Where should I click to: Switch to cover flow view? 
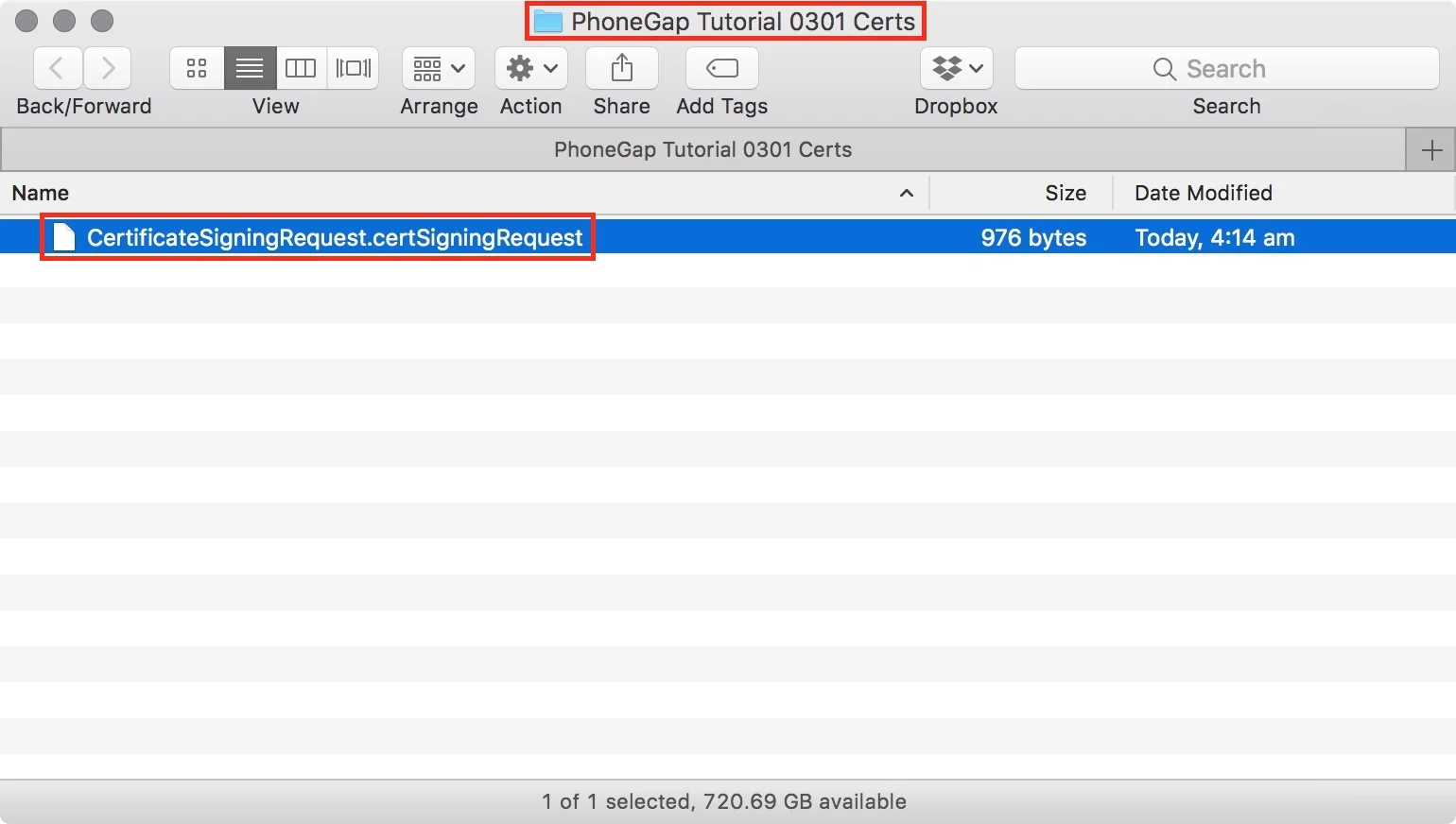coord(353,68)
